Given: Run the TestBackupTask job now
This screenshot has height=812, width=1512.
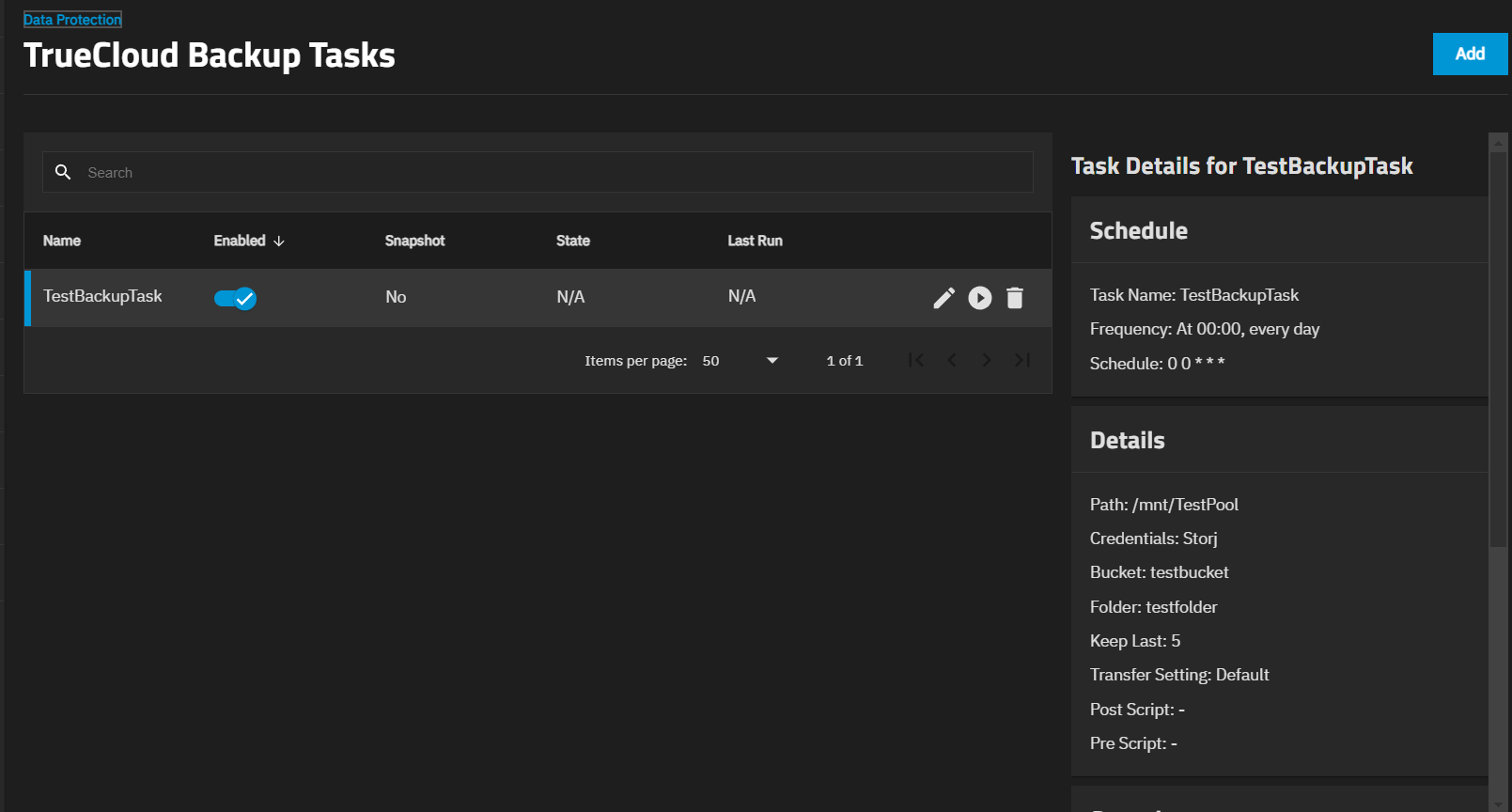Looking at the screenshot, I should pos(980,298).
